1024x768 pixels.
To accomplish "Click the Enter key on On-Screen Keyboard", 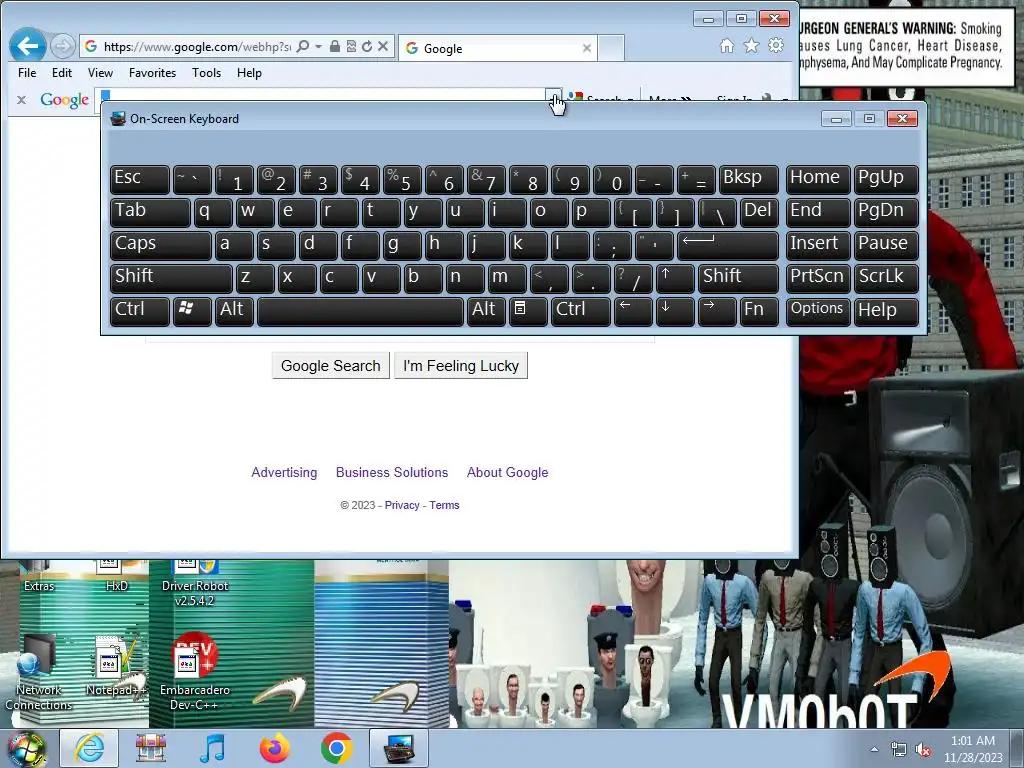I will click(x=728, y=244).
